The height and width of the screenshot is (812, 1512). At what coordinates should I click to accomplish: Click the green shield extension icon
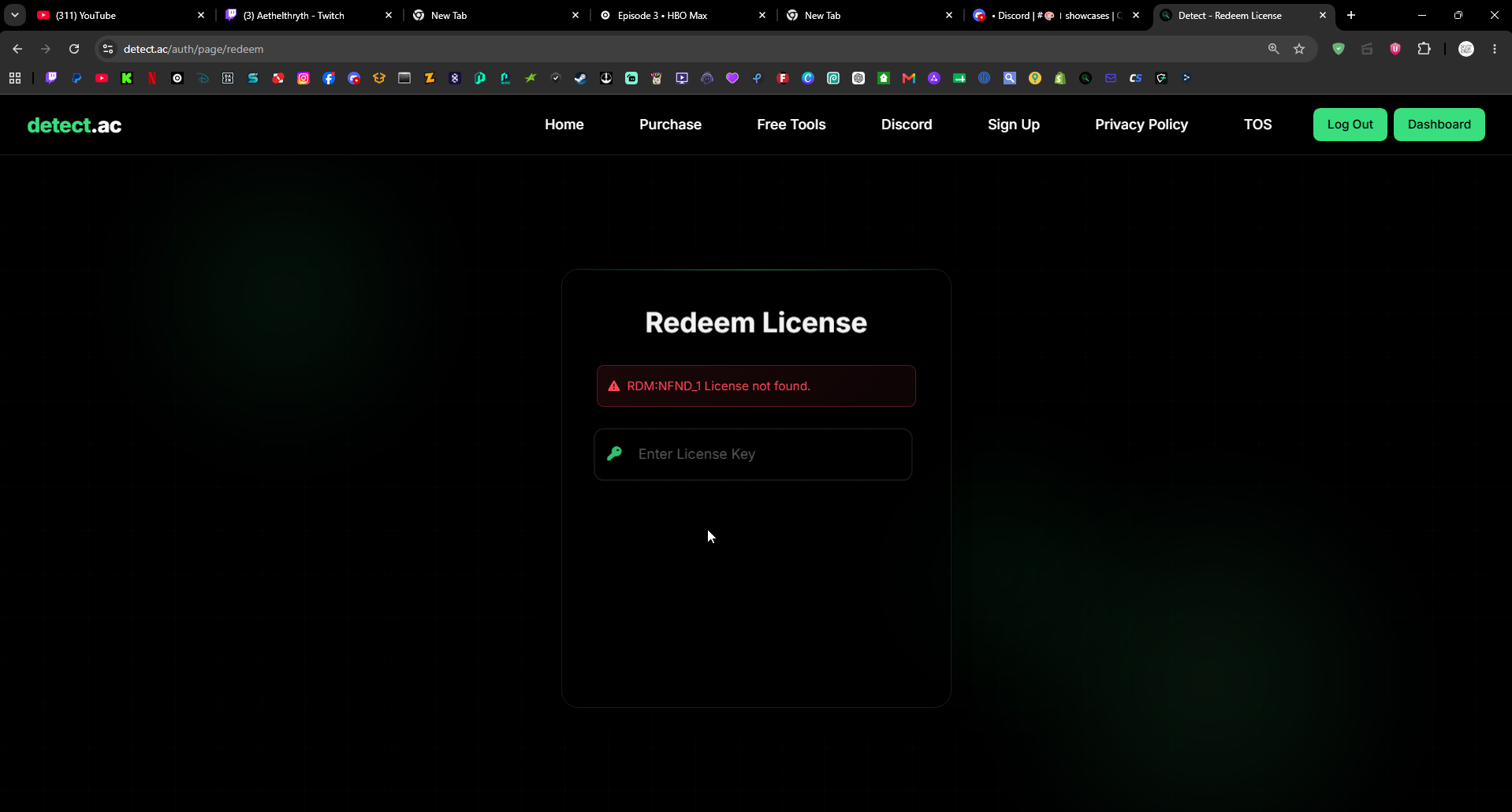[x=1339, y=49]
